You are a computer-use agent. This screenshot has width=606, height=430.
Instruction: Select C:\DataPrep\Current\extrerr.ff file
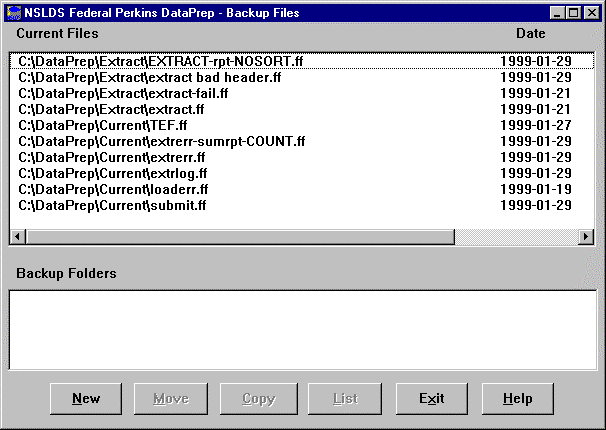302,157
